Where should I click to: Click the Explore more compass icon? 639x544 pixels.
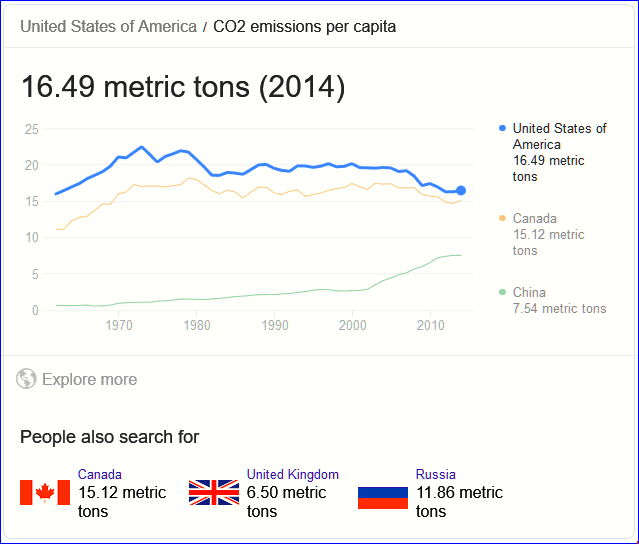27,380
